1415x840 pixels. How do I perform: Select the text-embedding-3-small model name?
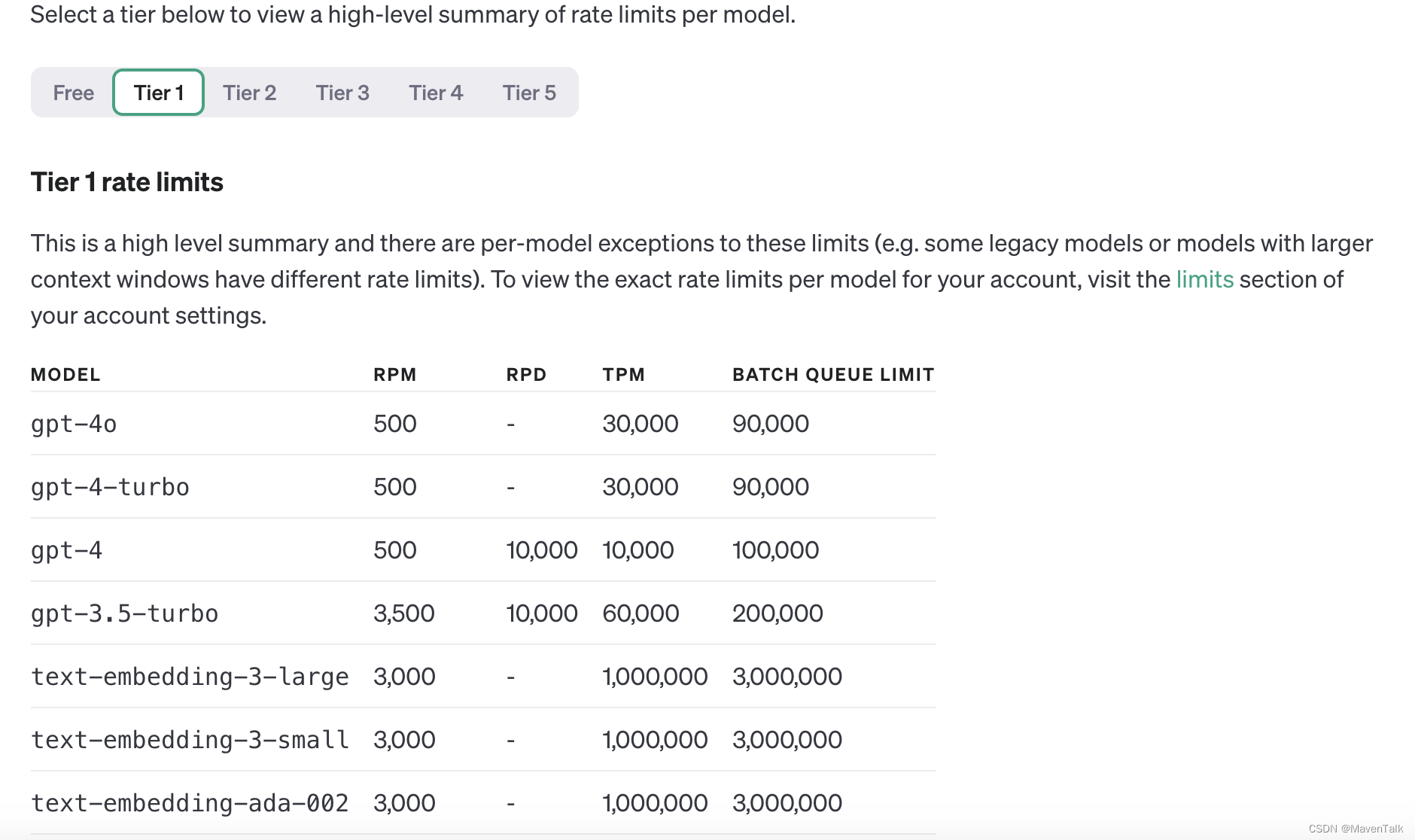click(190, 740)
